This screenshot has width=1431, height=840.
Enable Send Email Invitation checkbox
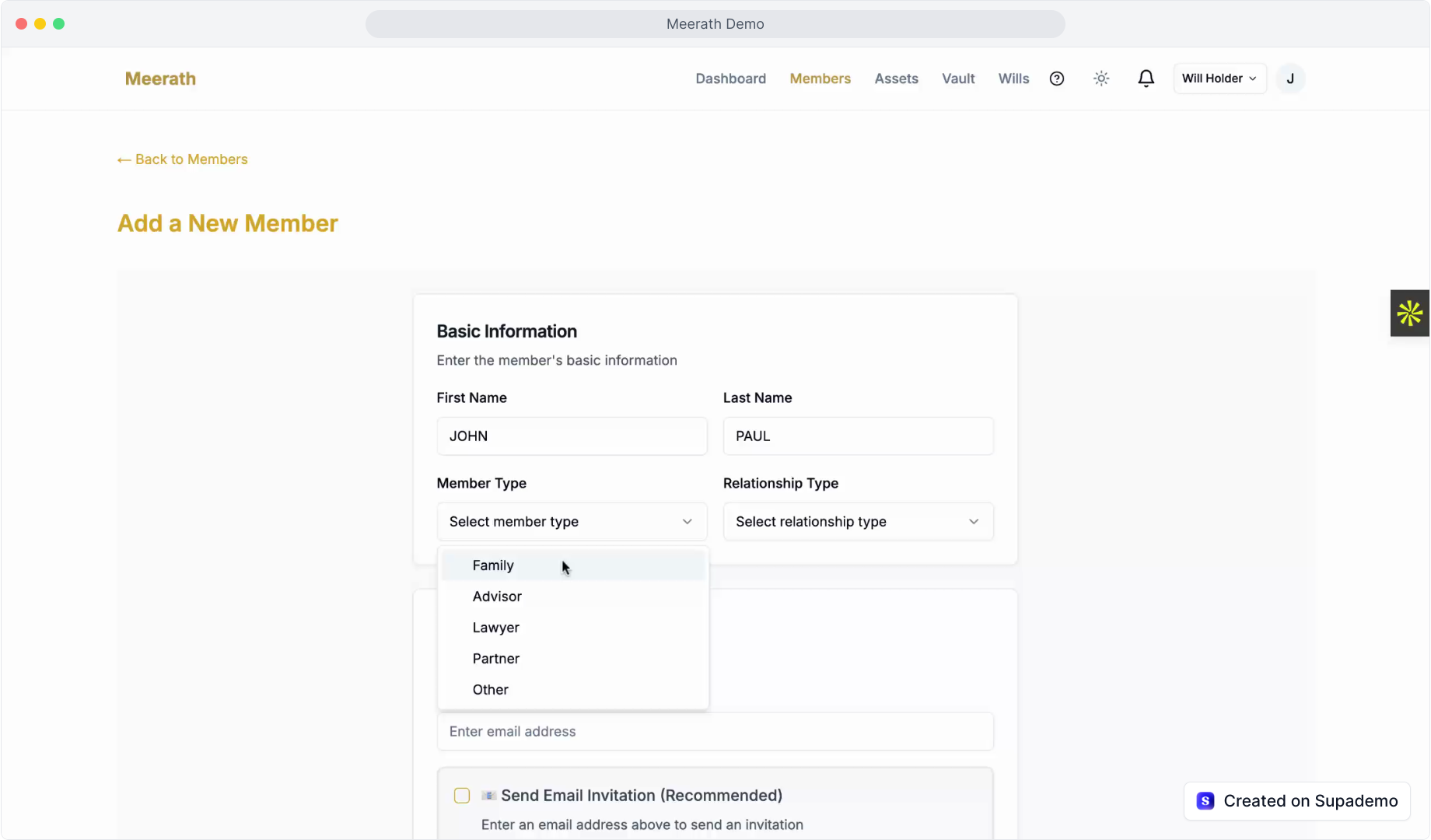coord(462,796)
